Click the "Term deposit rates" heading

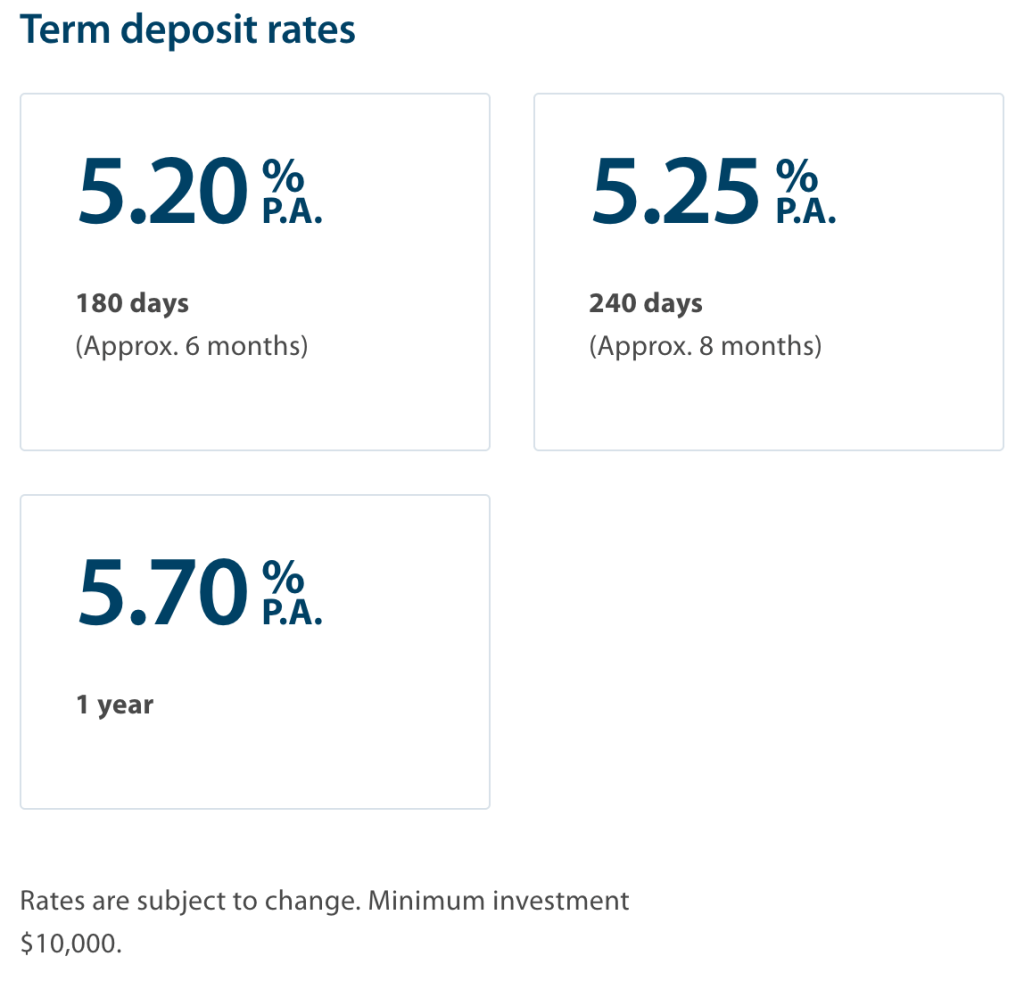tap(188, 30)
